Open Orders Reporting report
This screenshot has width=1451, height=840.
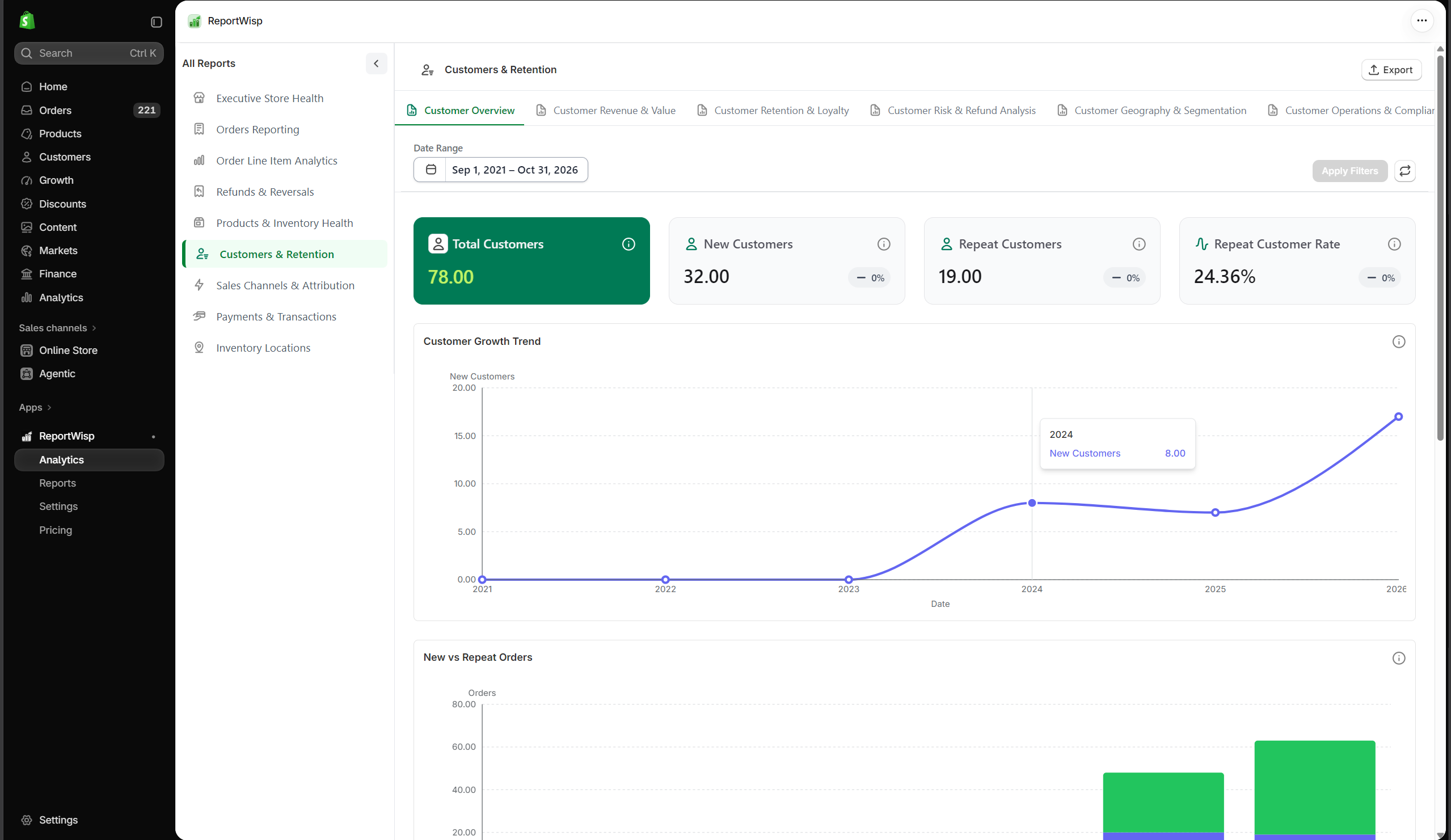(284, 129)
